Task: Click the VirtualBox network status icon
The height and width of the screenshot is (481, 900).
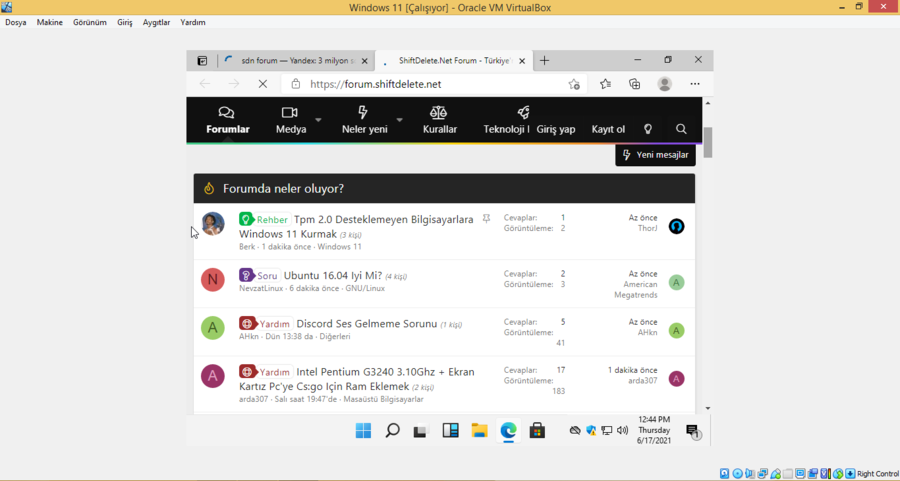Action: pos(763,474)
